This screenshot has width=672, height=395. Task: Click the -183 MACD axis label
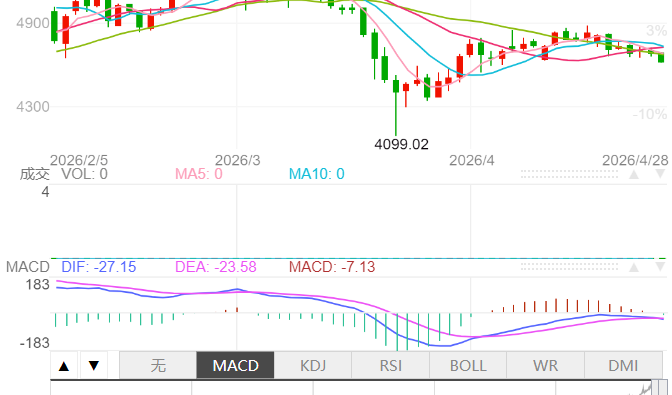coord(35,343)
